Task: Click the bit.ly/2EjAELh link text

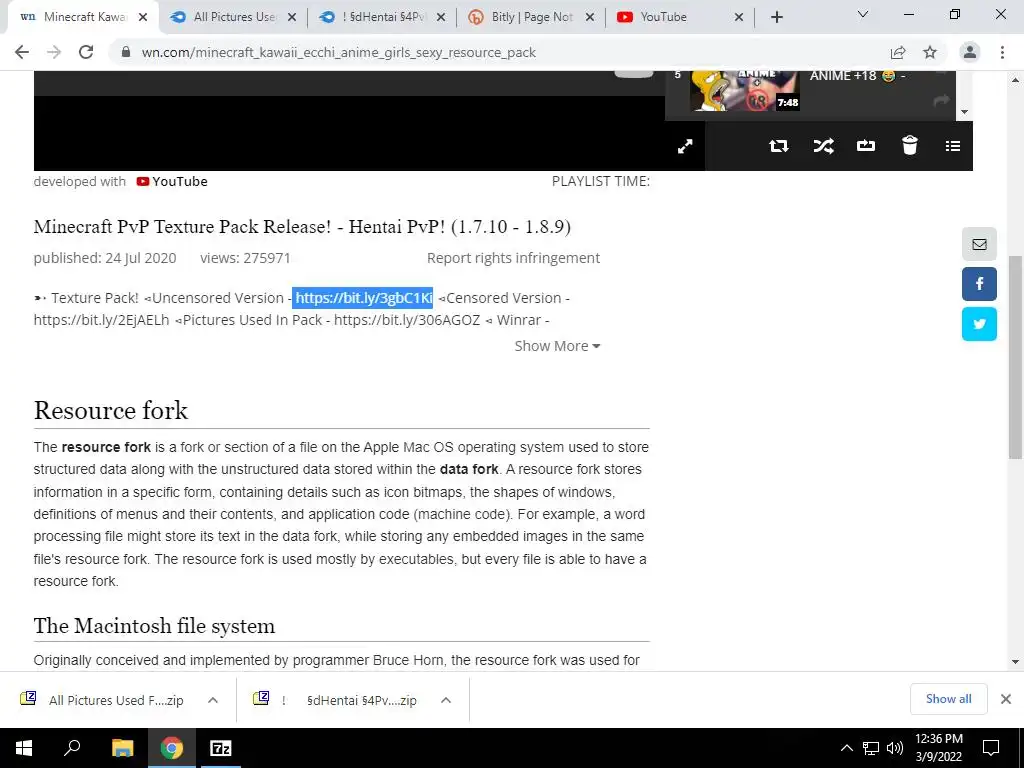Action: tap(101, 320)
